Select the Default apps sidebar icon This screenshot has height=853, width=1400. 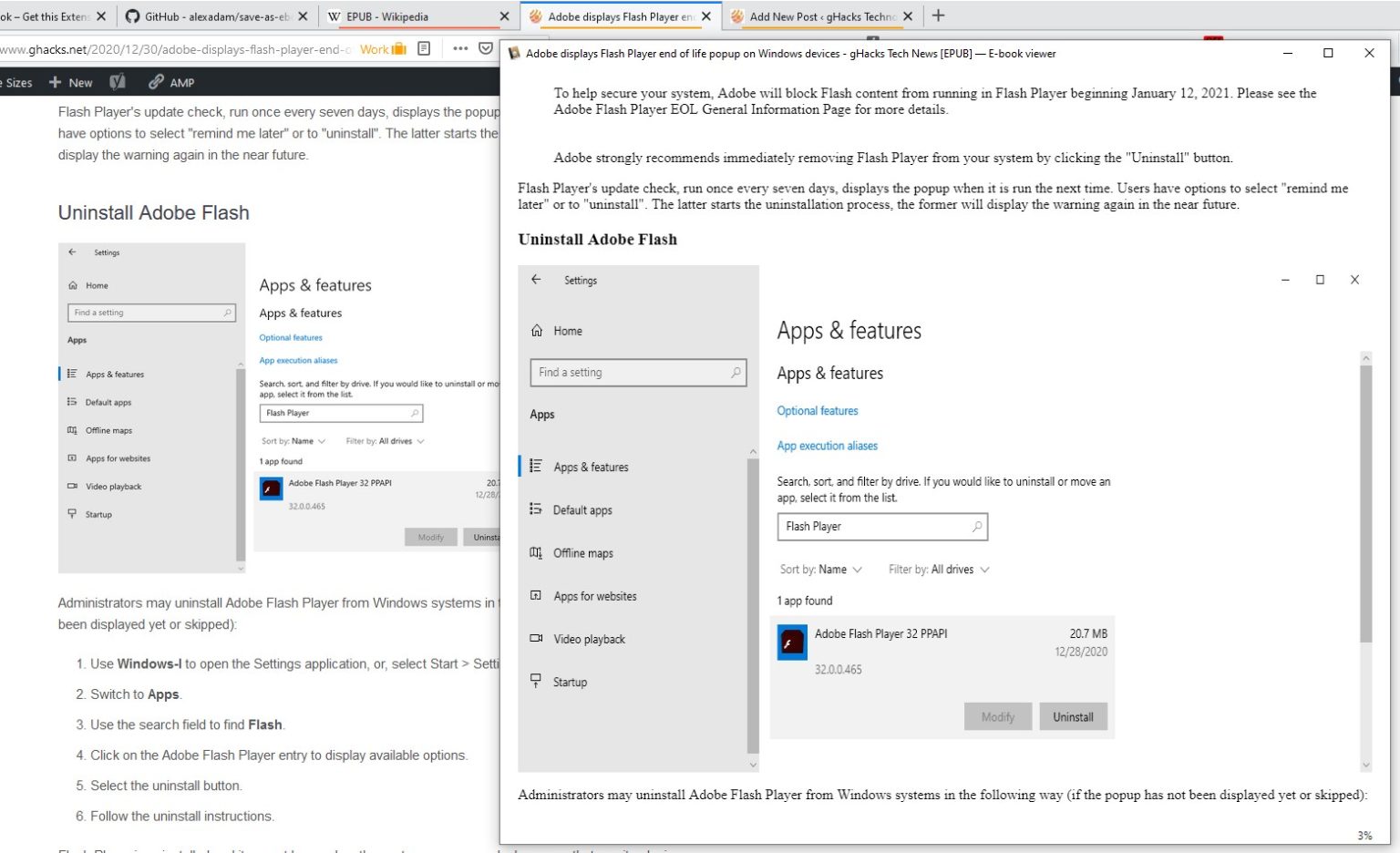click(536, 509)
